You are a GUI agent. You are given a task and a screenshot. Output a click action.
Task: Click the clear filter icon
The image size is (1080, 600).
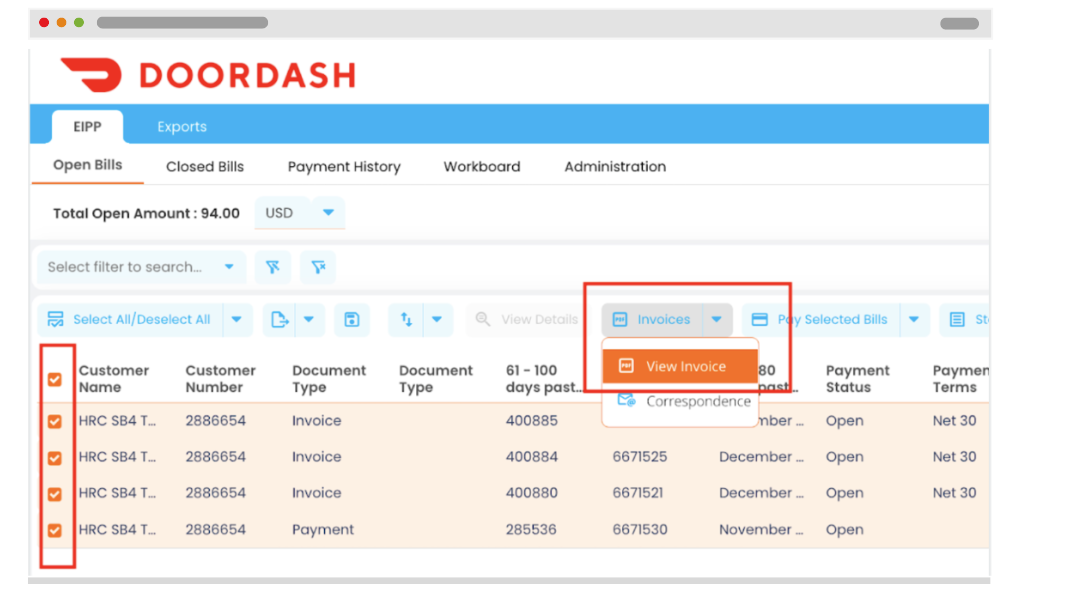tap(316, 267)
